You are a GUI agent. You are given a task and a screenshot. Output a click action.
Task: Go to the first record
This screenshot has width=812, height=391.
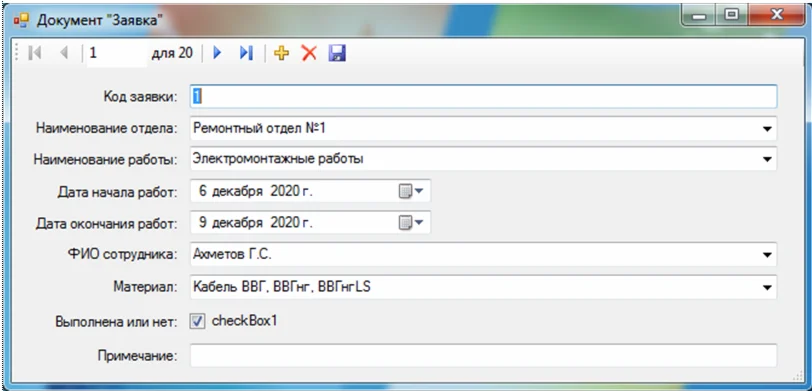click(x=35, y=53)
